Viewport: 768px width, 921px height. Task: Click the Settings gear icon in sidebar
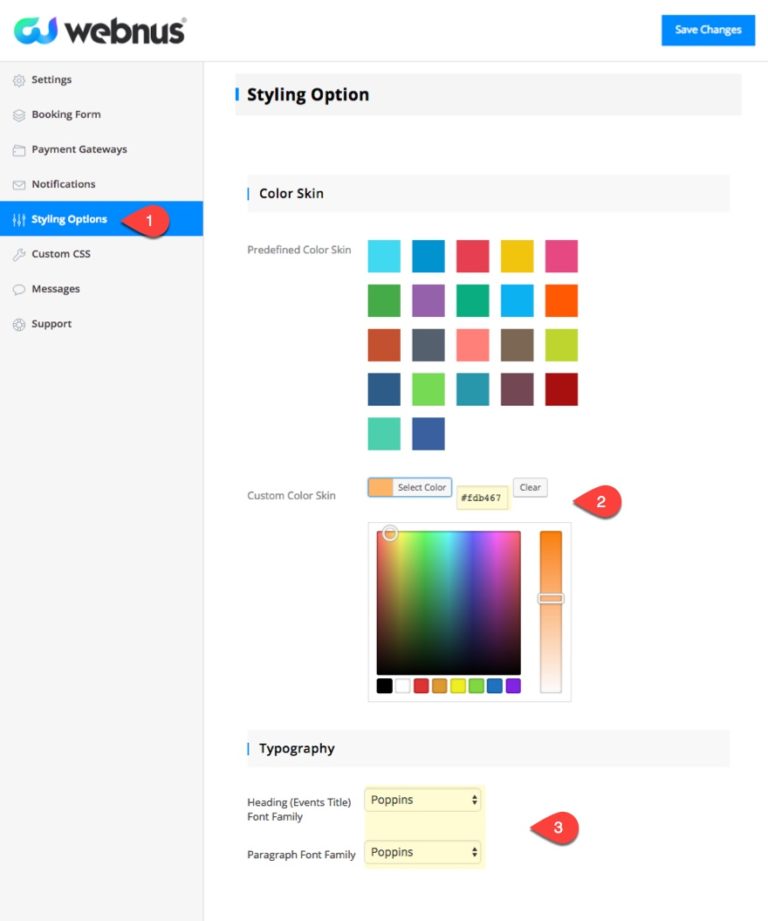click(x=19, y=79)
